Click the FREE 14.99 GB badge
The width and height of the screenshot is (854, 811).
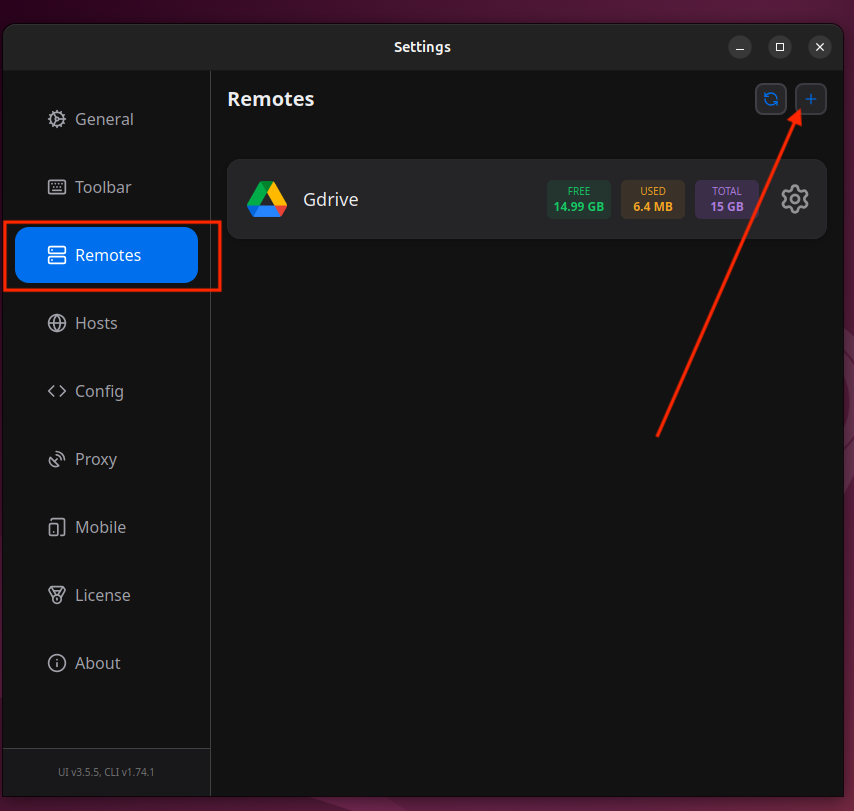click(578, 199)
